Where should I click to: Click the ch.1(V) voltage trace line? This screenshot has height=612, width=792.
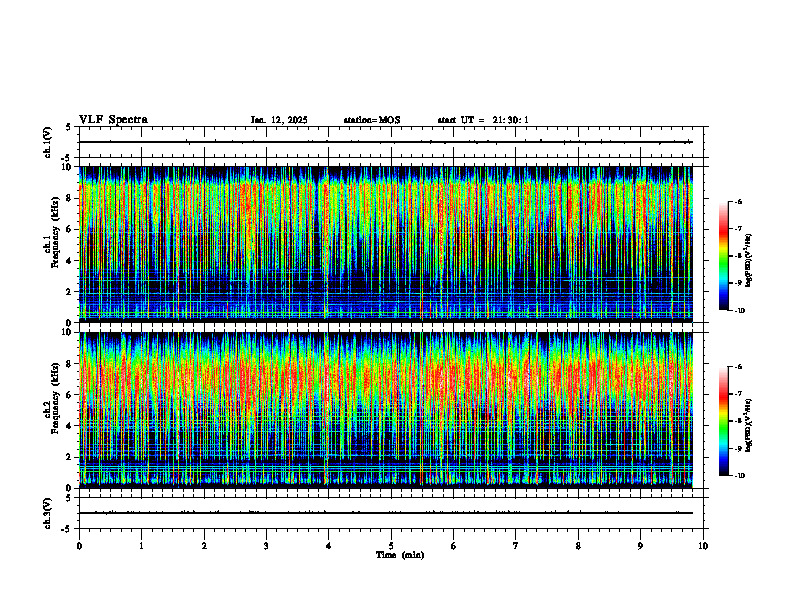385,142
